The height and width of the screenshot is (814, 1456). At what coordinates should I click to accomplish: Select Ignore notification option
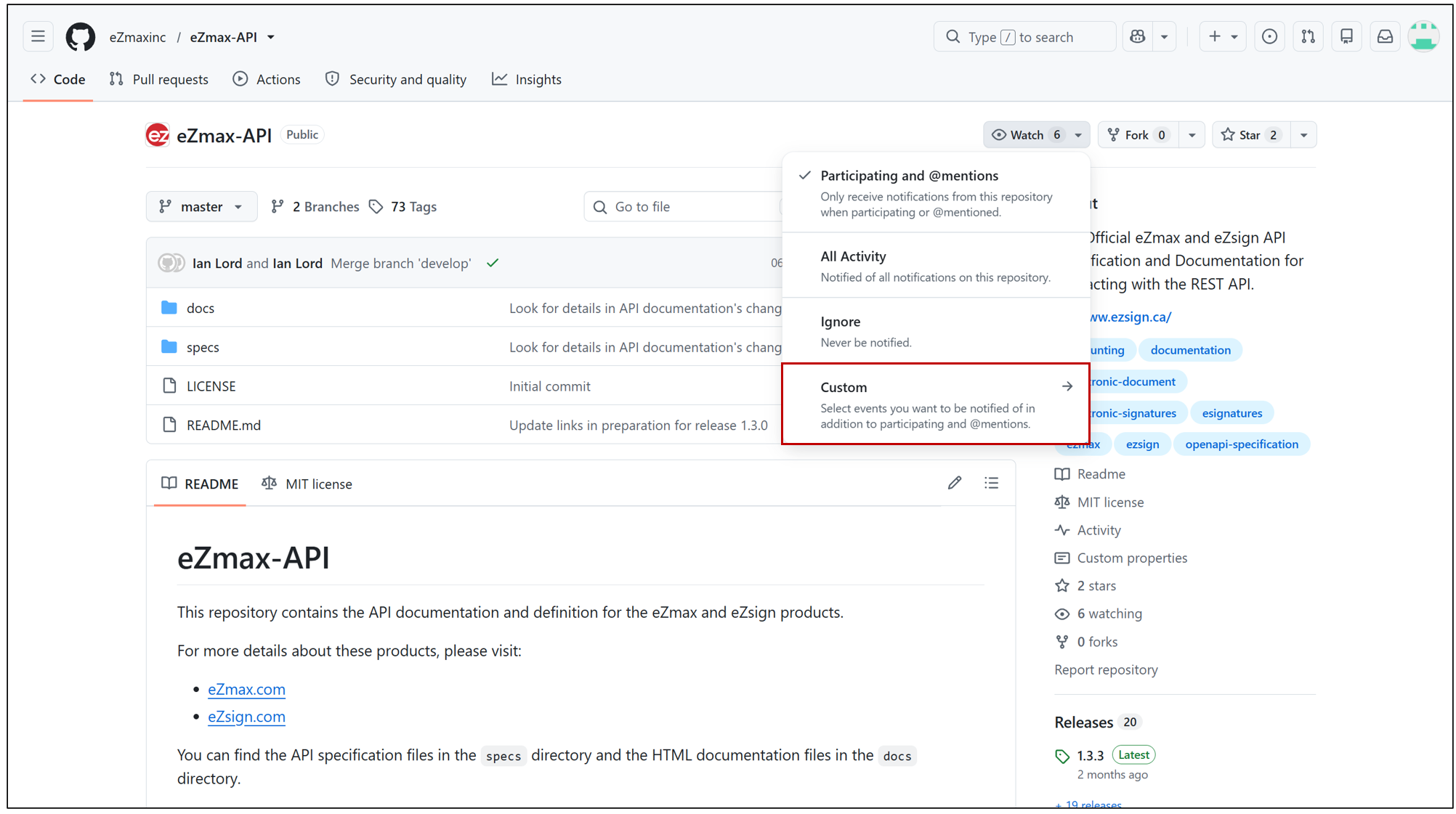pyautogui.click(x=936, y=331)
